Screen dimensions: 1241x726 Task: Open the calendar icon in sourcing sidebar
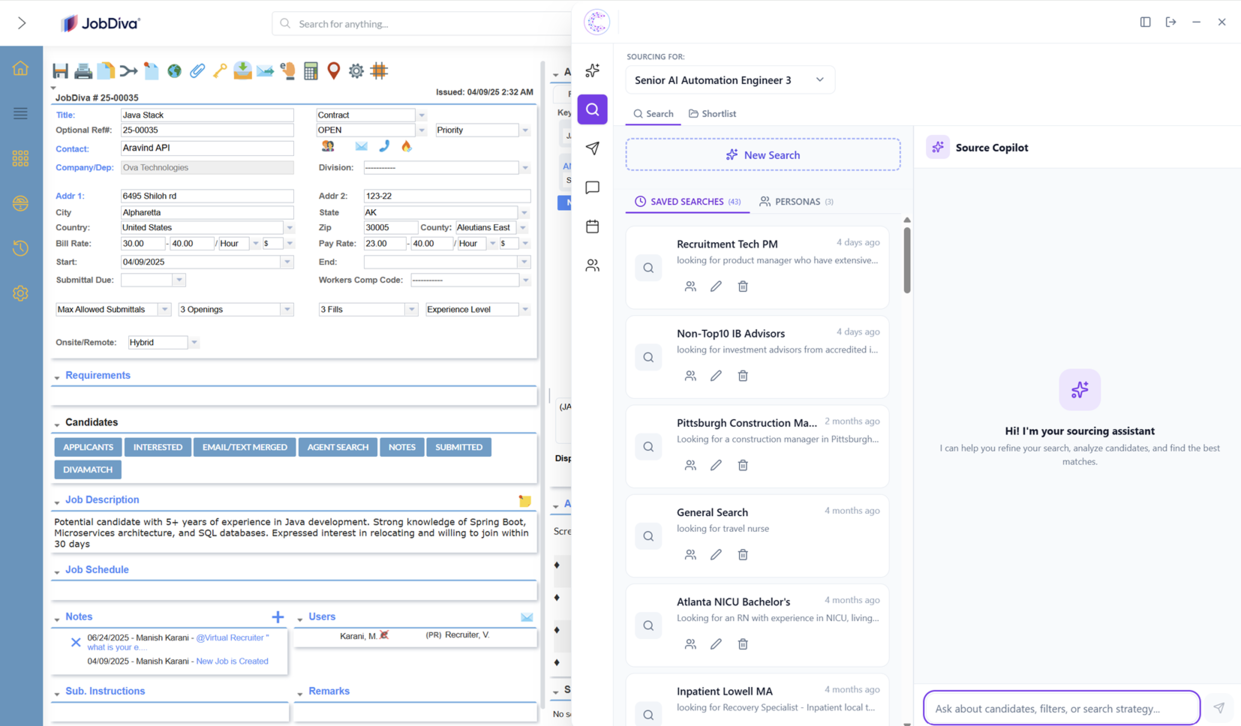pyautogui.click(x=593, y=226)
